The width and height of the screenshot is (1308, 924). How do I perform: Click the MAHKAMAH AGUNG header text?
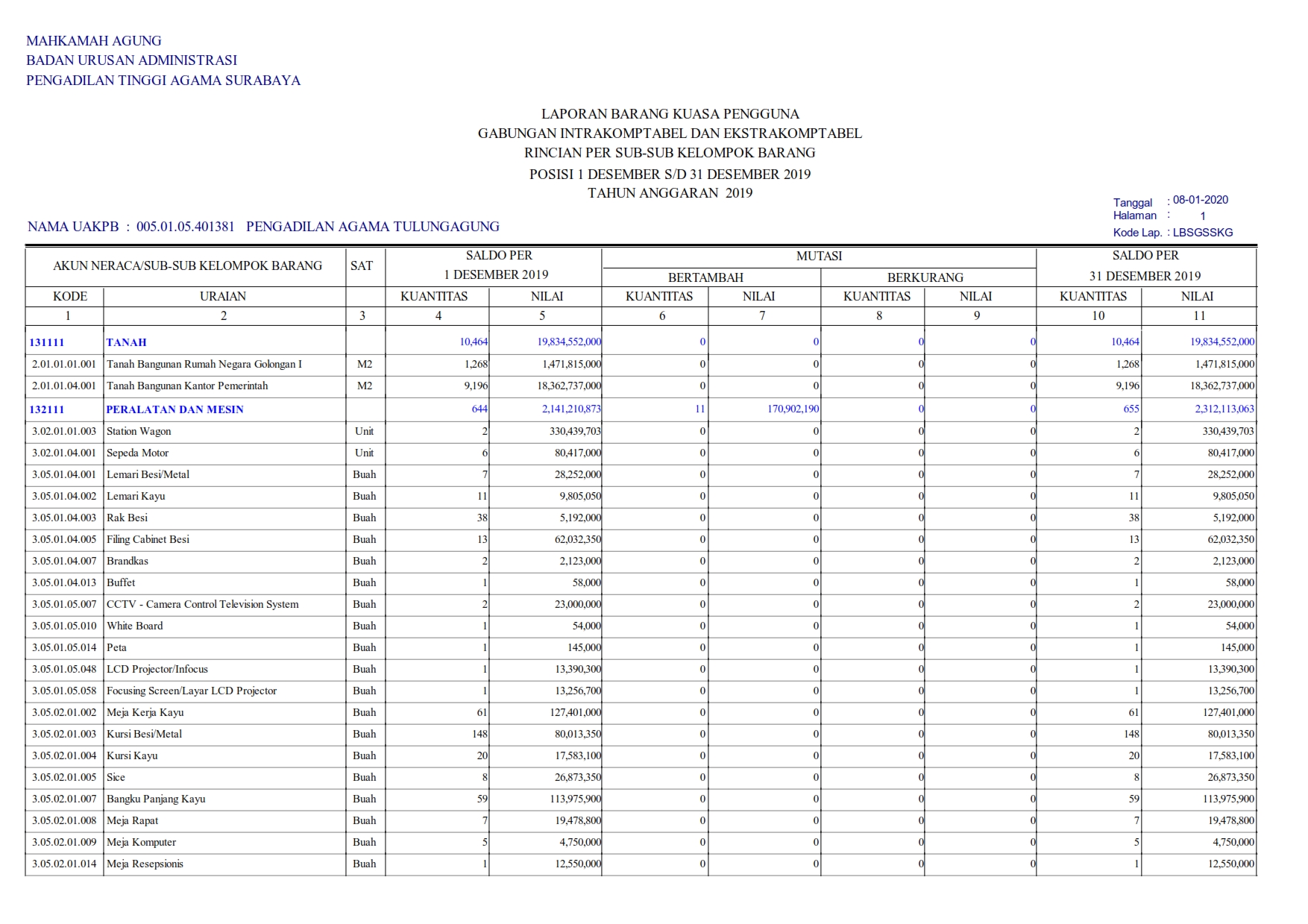point(93,41)
